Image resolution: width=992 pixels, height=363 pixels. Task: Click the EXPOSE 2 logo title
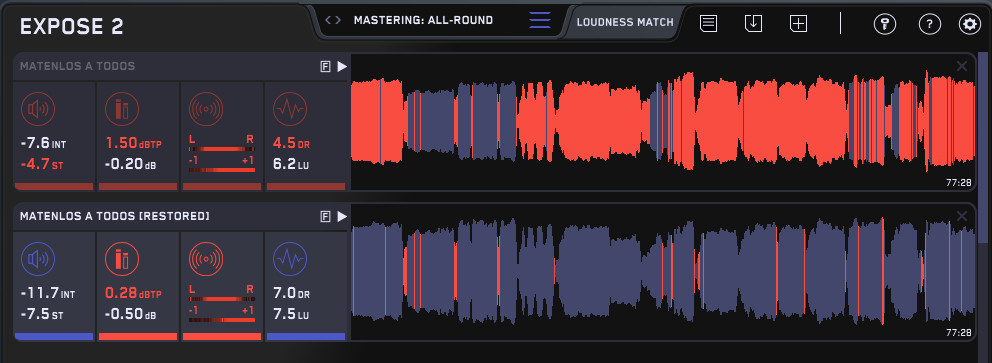(71, 27)
